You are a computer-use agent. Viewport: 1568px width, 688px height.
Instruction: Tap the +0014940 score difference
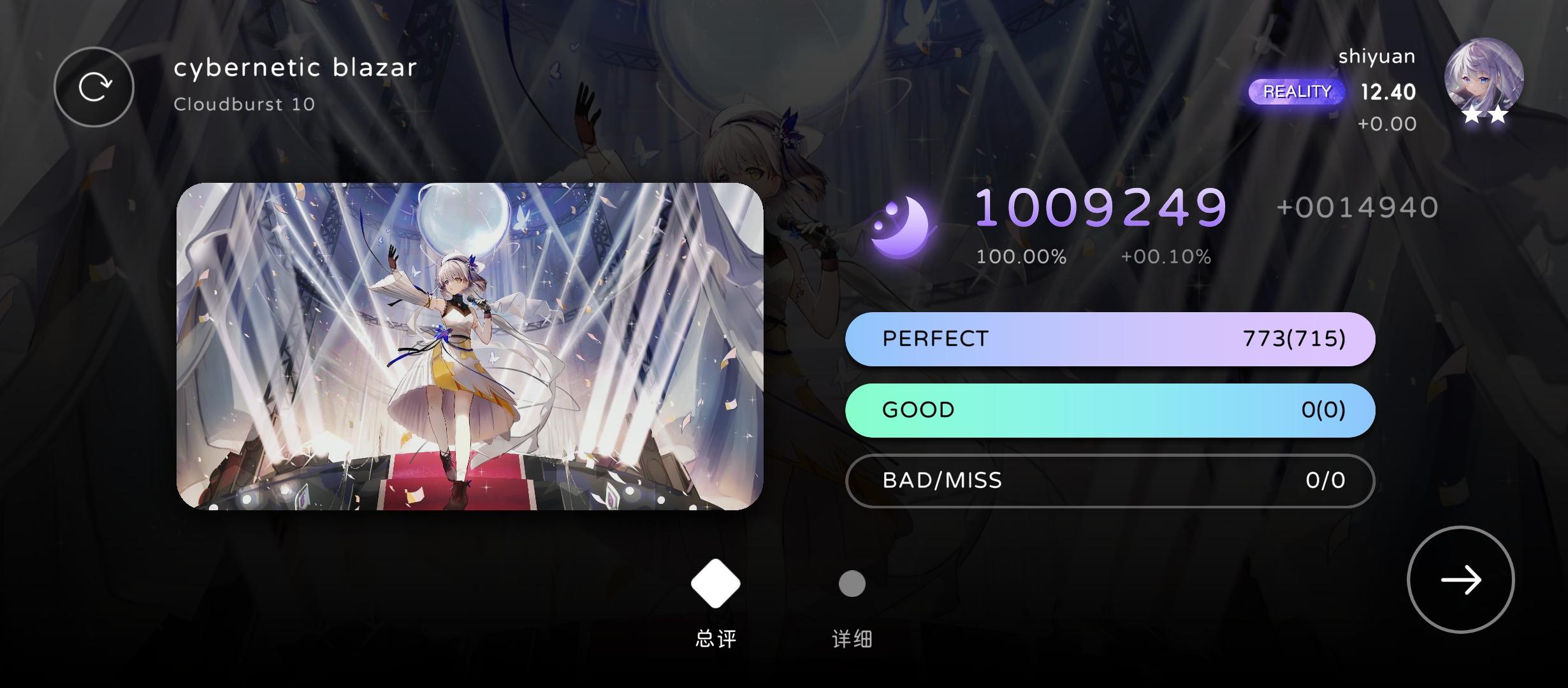click(x=1358, y=208)
